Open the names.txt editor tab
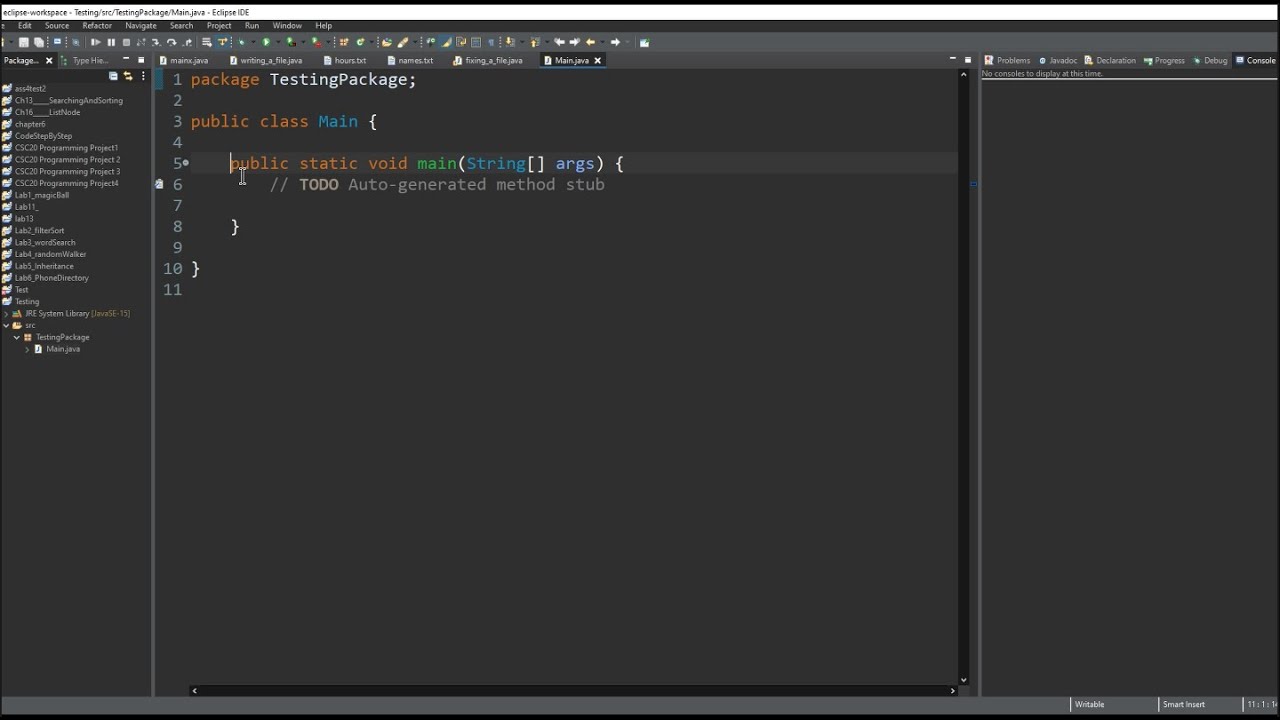1280x720 pixels. [410, 61]
